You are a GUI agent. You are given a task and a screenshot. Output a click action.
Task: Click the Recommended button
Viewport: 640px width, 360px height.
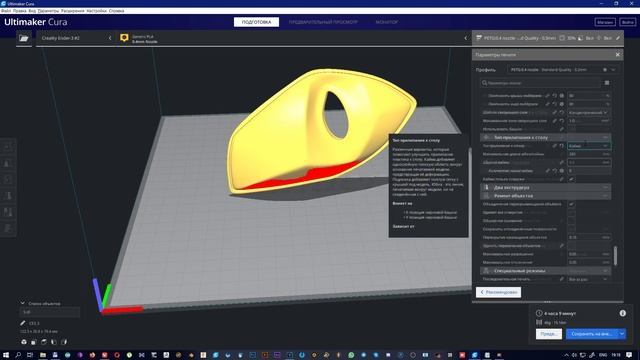pos(498,292)
